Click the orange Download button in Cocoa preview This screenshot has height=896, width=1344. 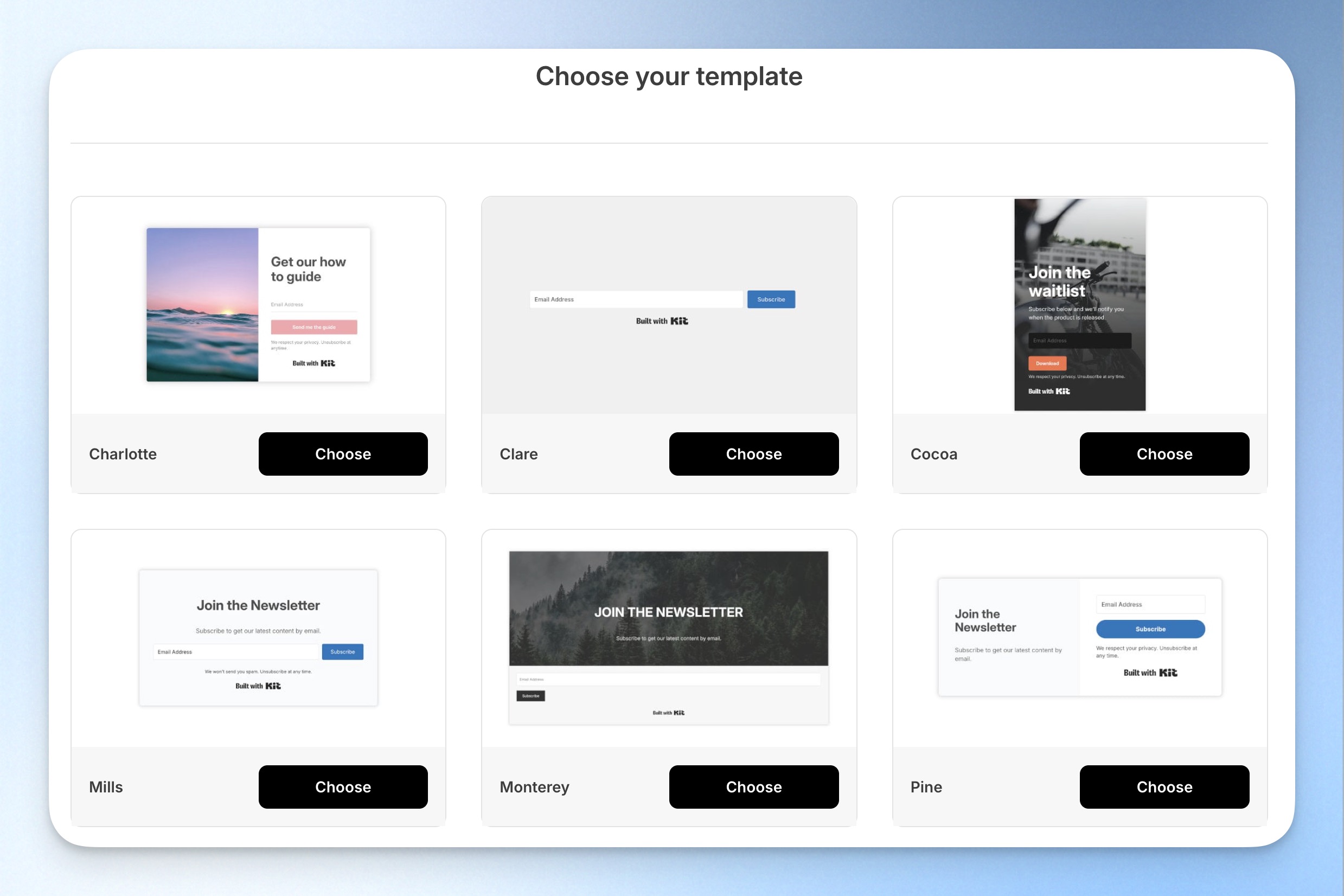coord(1047,363)
